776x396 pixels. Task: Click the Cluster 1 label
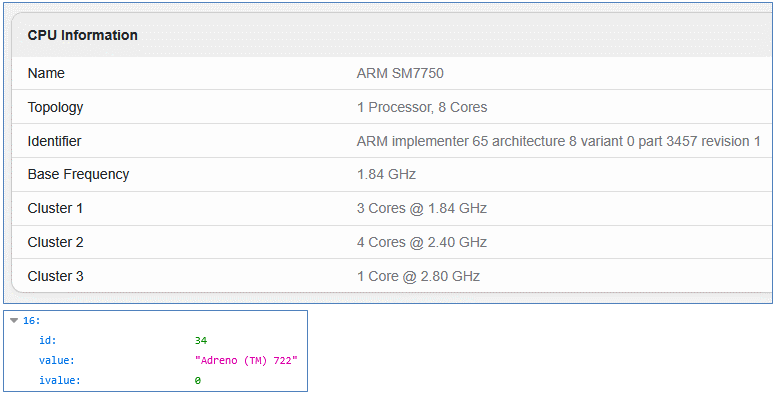click(x=55, y=208)
